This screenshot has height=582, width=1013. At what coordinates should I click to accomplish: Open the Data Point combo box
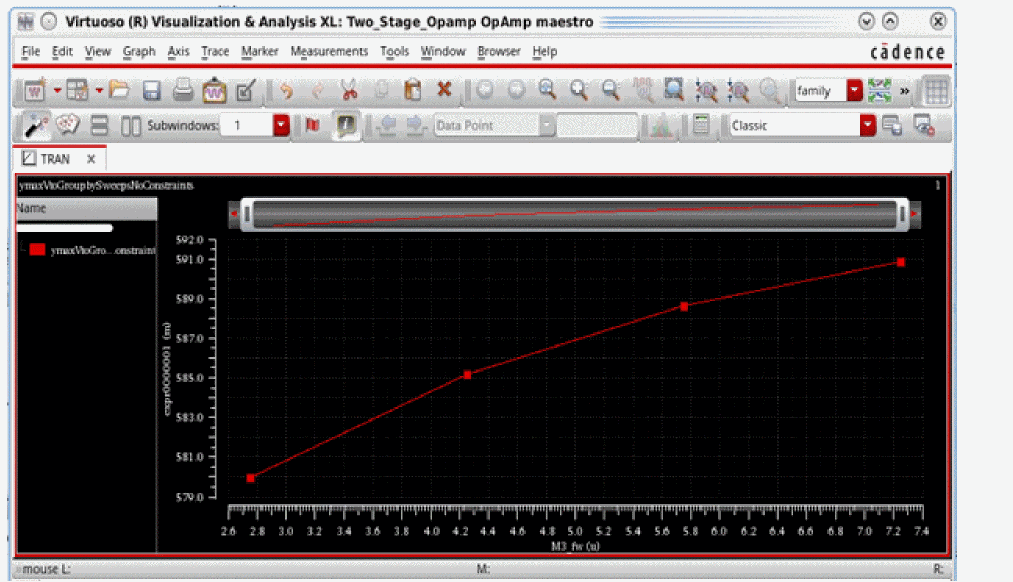tap(494, 125)
